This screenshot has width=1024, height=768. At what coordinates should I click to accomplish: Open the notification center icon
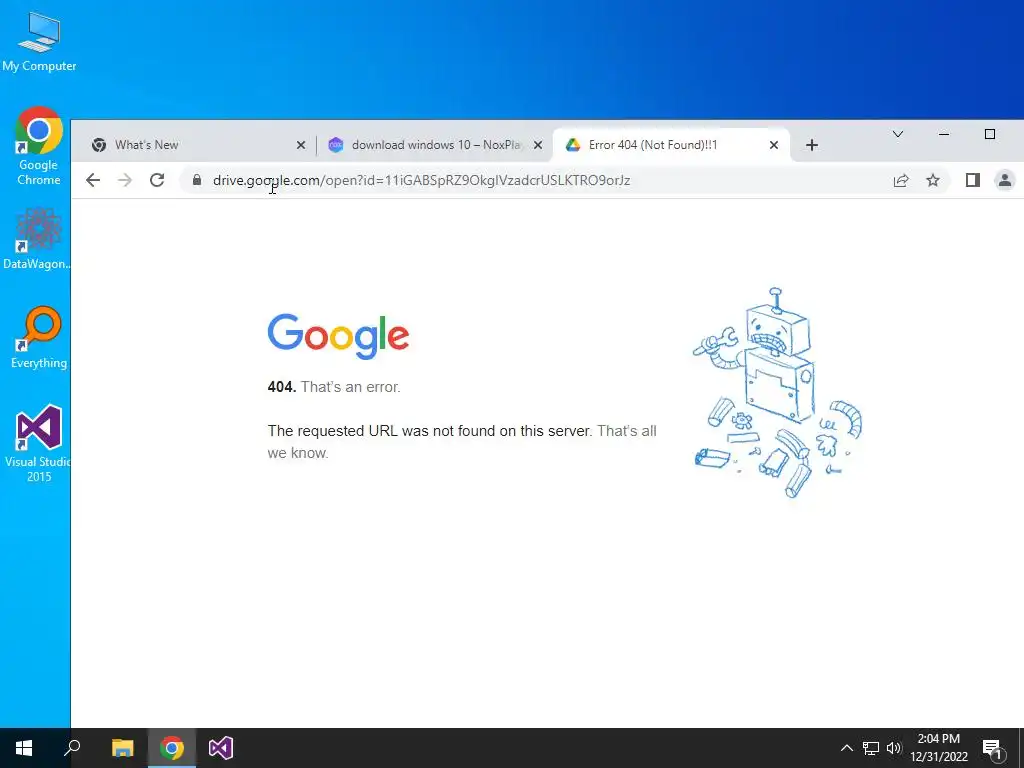[993, 748]
